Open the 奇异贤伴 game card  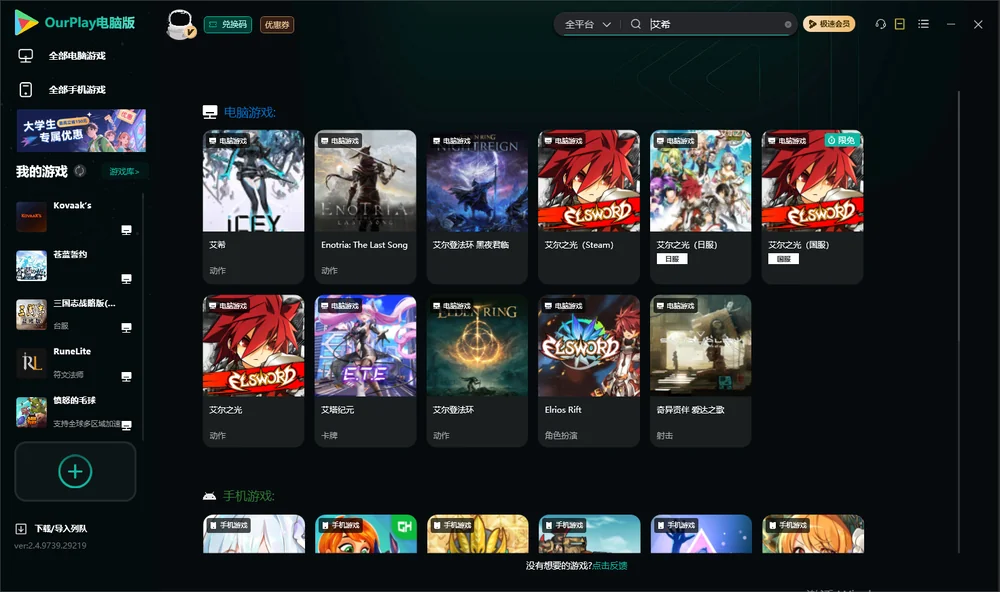[700, 371]
